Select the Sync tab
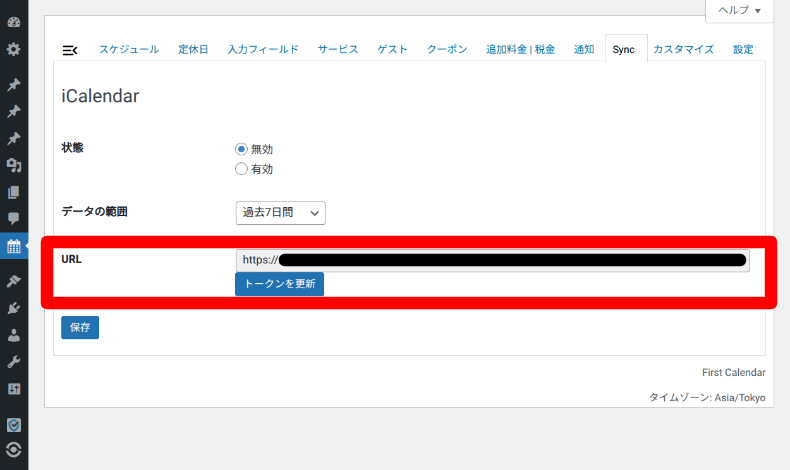Viewport: 790px width, 470px height. tap(624, 49)
